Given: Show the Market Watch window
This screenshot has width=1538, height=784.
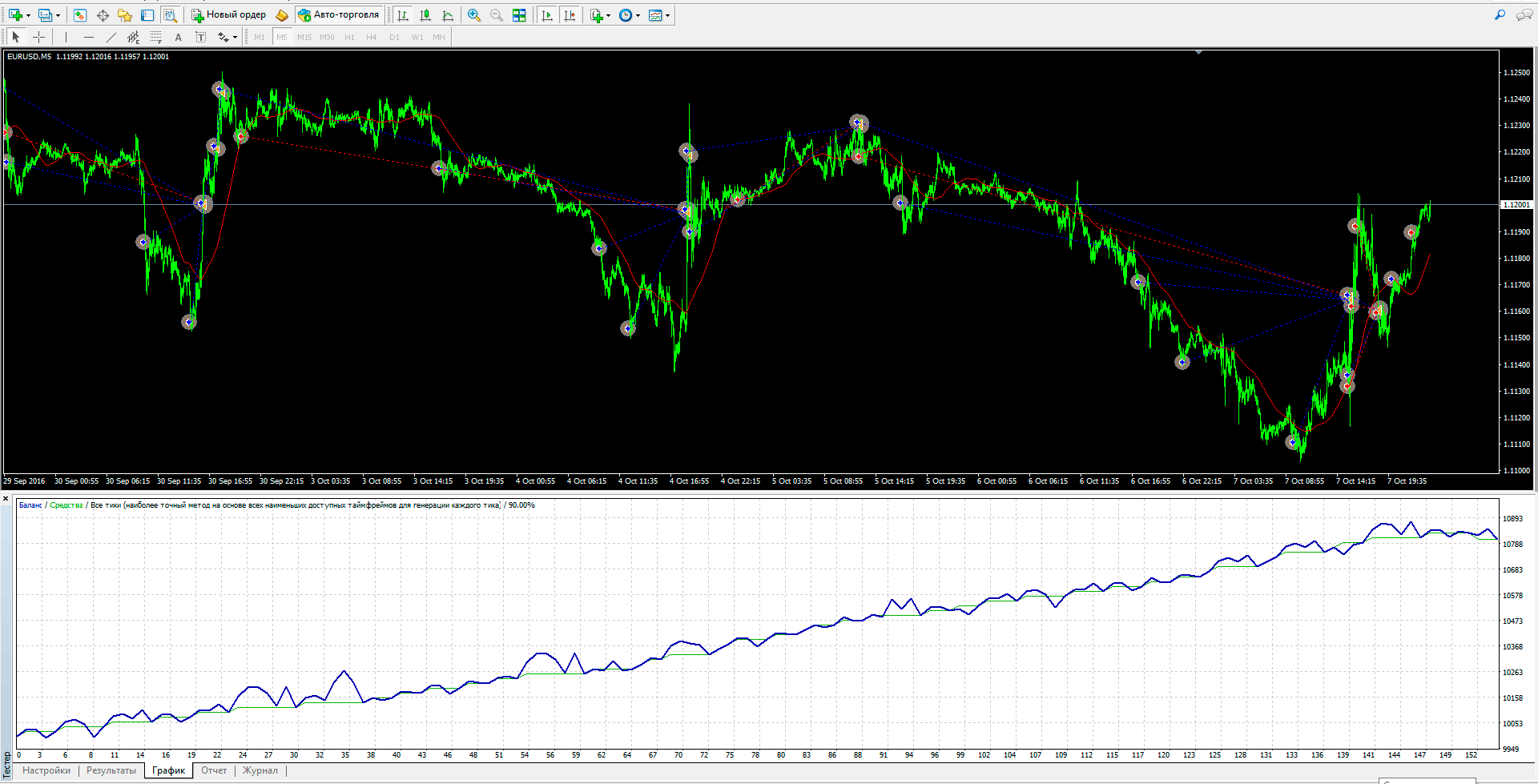Looking at the screenshot, I should click(80, 15).
